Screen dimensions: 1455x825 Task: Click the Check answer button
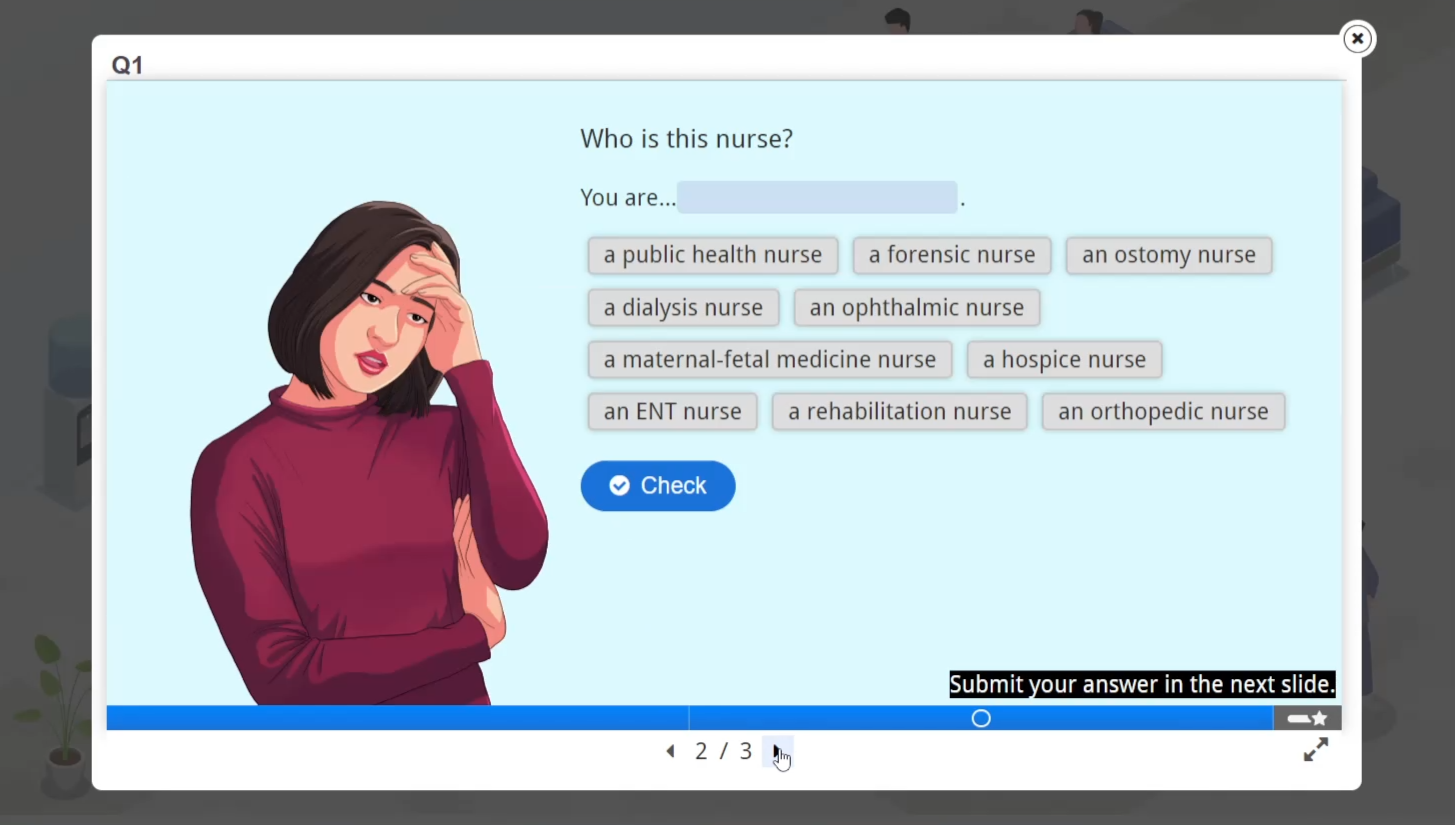tap(658, 486)
